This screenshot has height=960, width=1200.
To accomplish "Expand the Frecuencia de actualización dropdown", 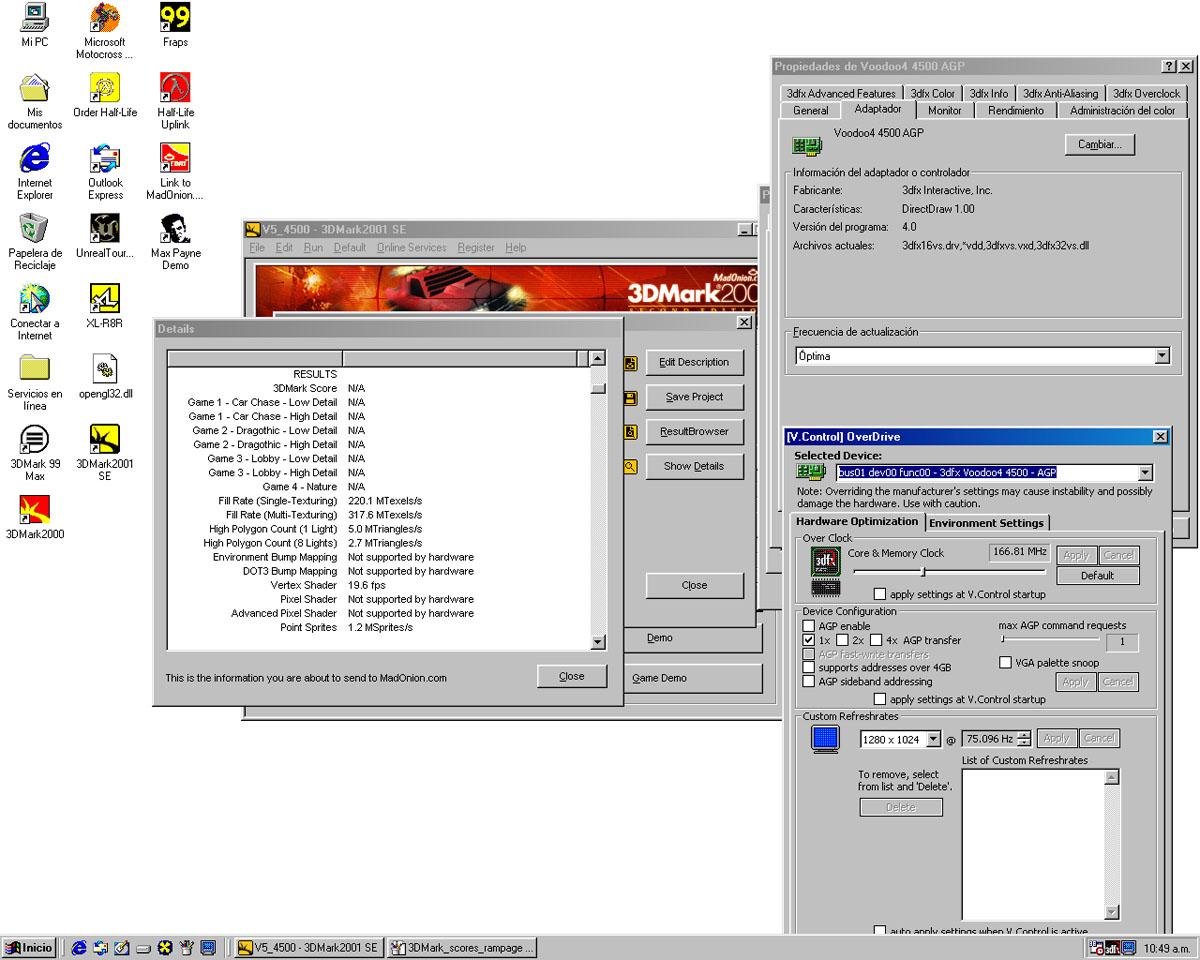I will [x=1162, y=356].
